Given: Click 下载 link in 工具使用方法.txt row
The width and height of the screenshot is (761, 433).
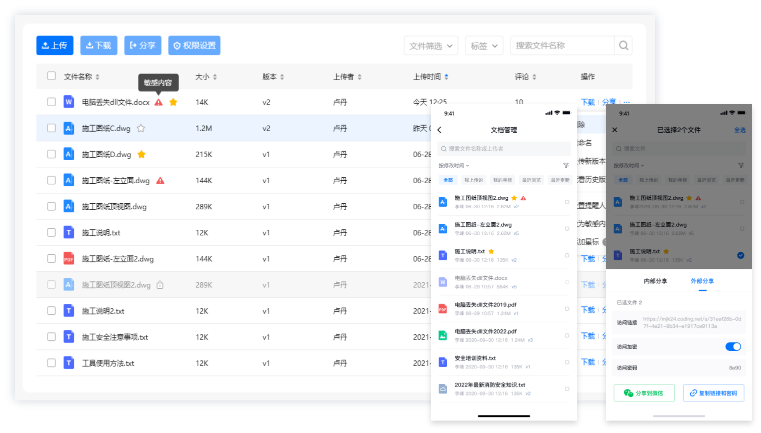Looking at the screenshot, I should pyautogui.click(x=588, y=362).
